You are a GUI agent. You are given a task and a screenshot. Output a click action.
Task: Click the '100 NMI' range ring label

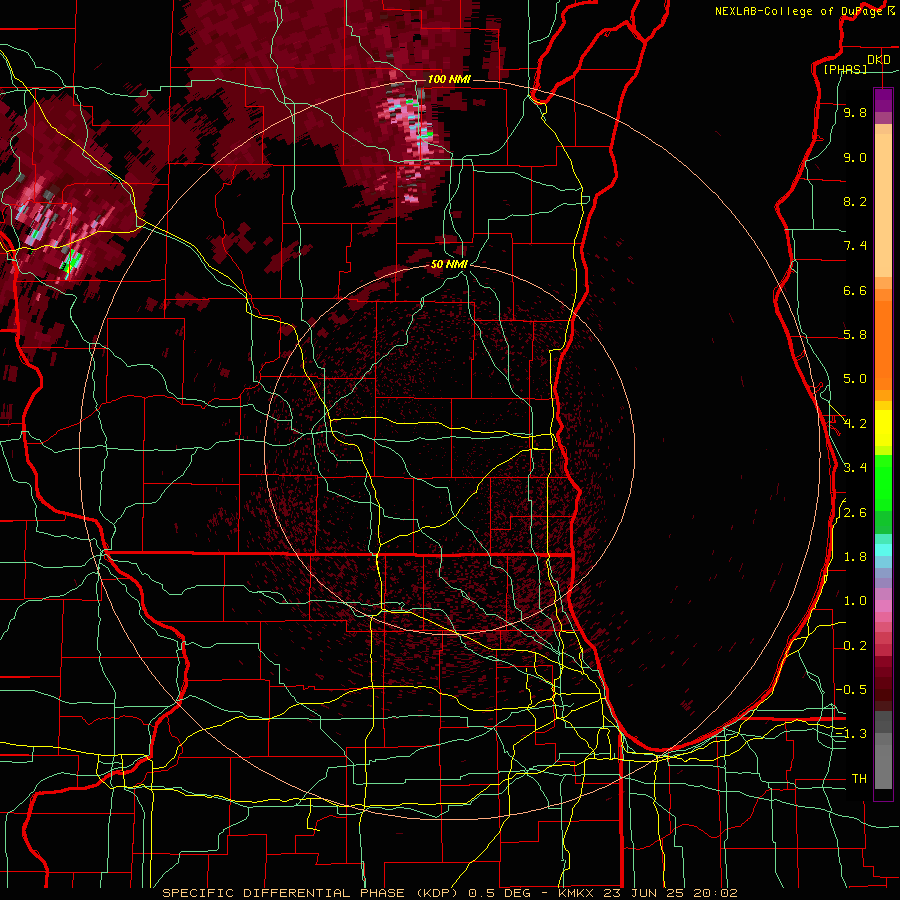[449, 79]
